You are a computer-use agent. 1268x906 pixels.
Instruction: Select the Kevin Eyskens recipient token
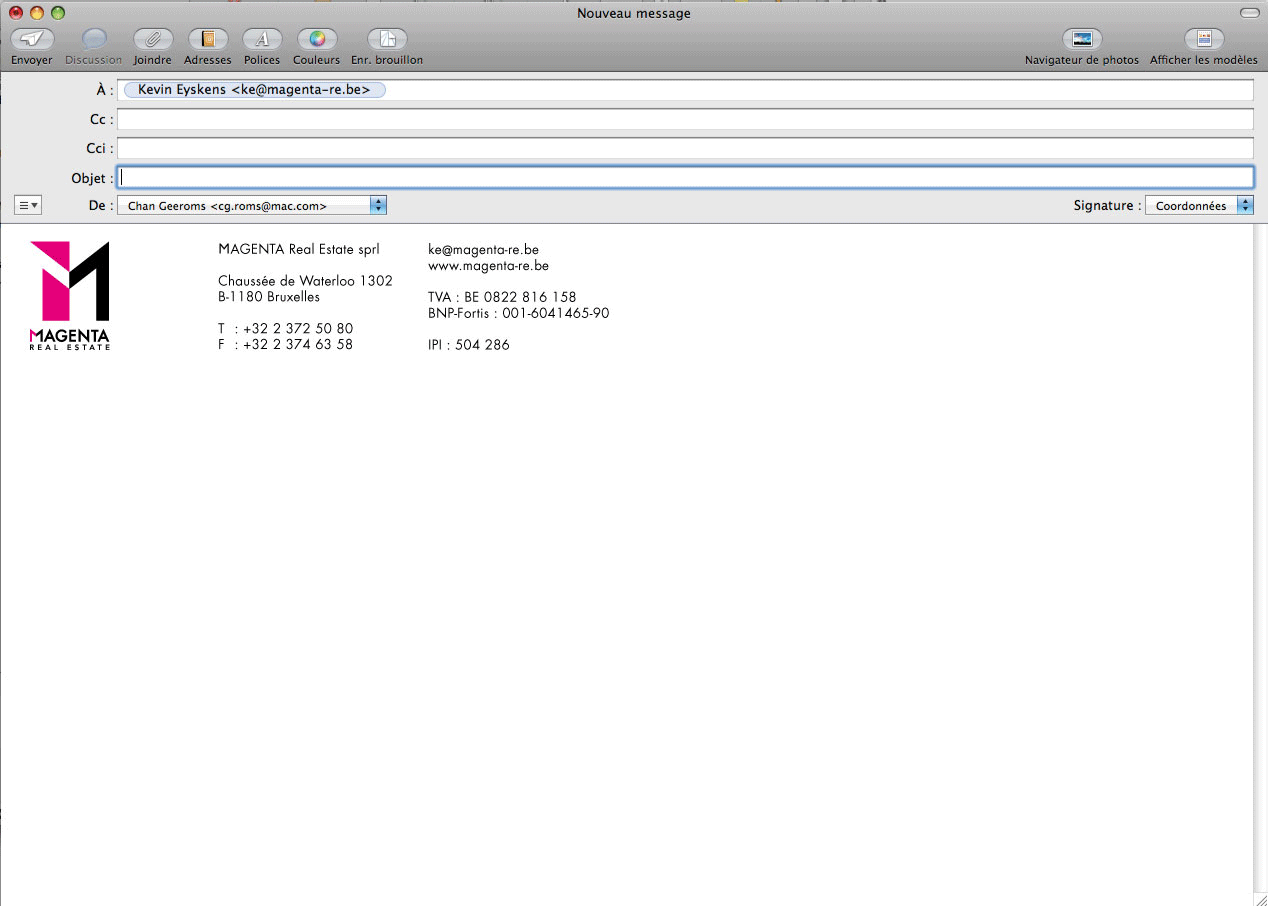(x=254, y=90)
